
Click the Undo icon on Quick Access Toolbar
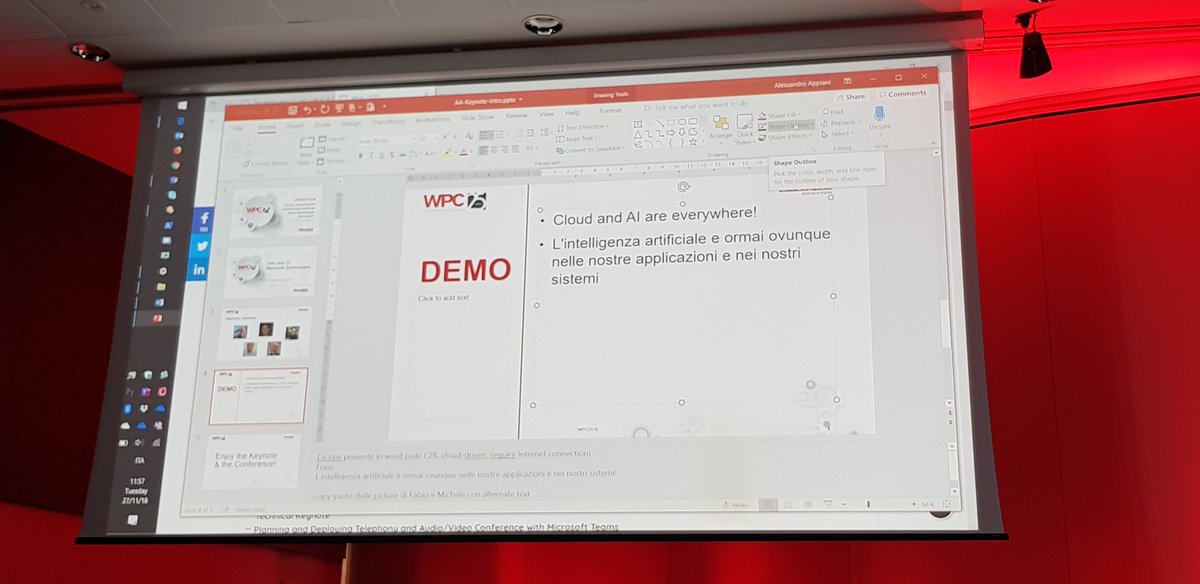(x=307, y=107)
